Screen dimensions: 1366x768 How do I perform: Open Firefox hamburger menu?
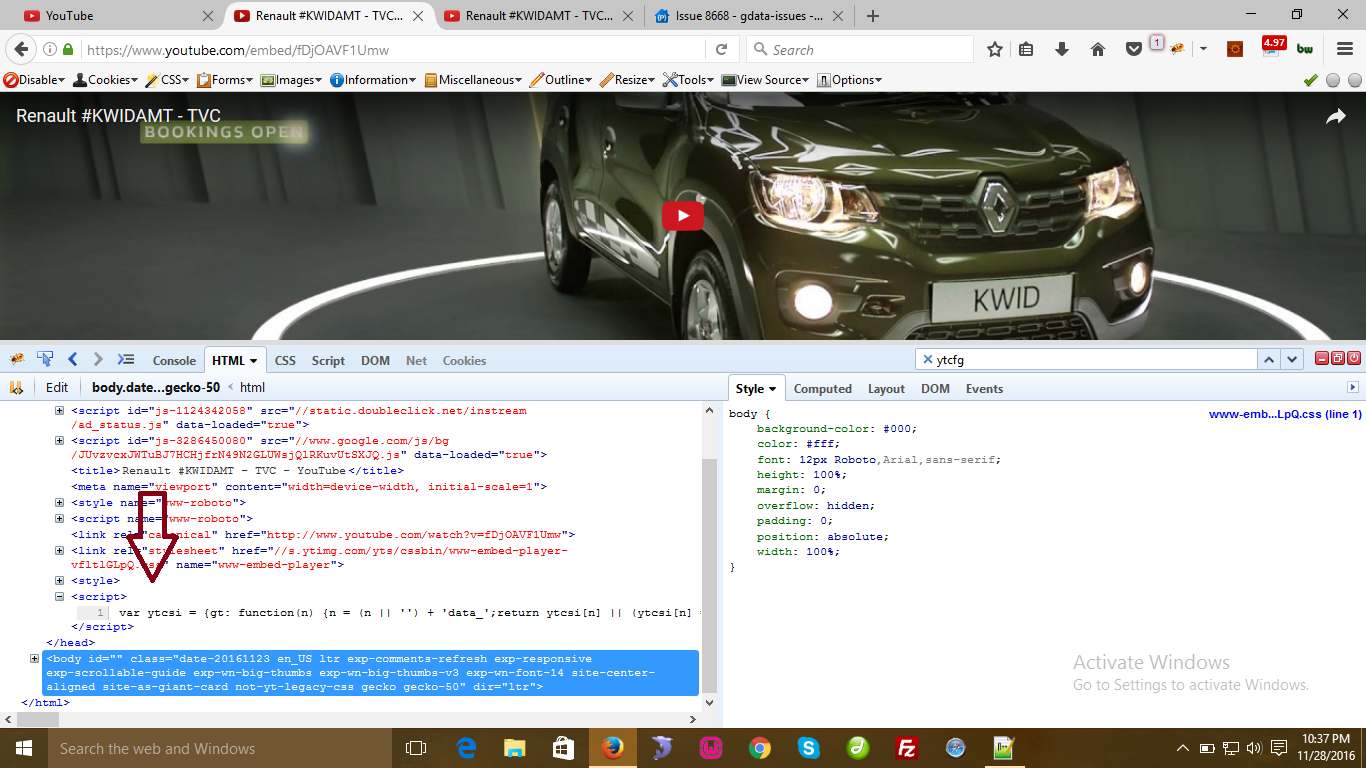(x=1344, y=50)
